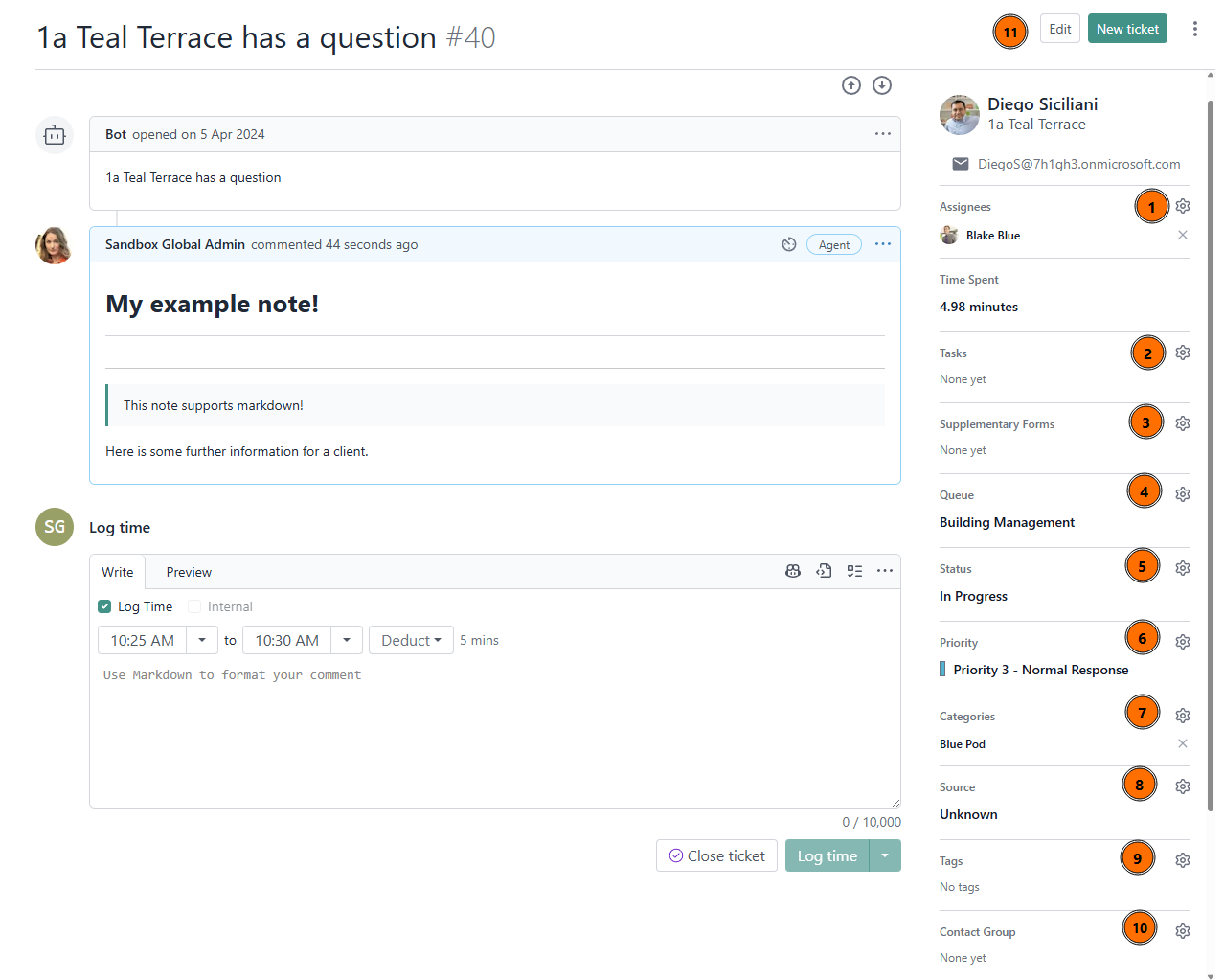Viewport: 1224px width, 980px height.
Task: Remove Blake Blue from assignees
Action: (x=1183, y=235)
